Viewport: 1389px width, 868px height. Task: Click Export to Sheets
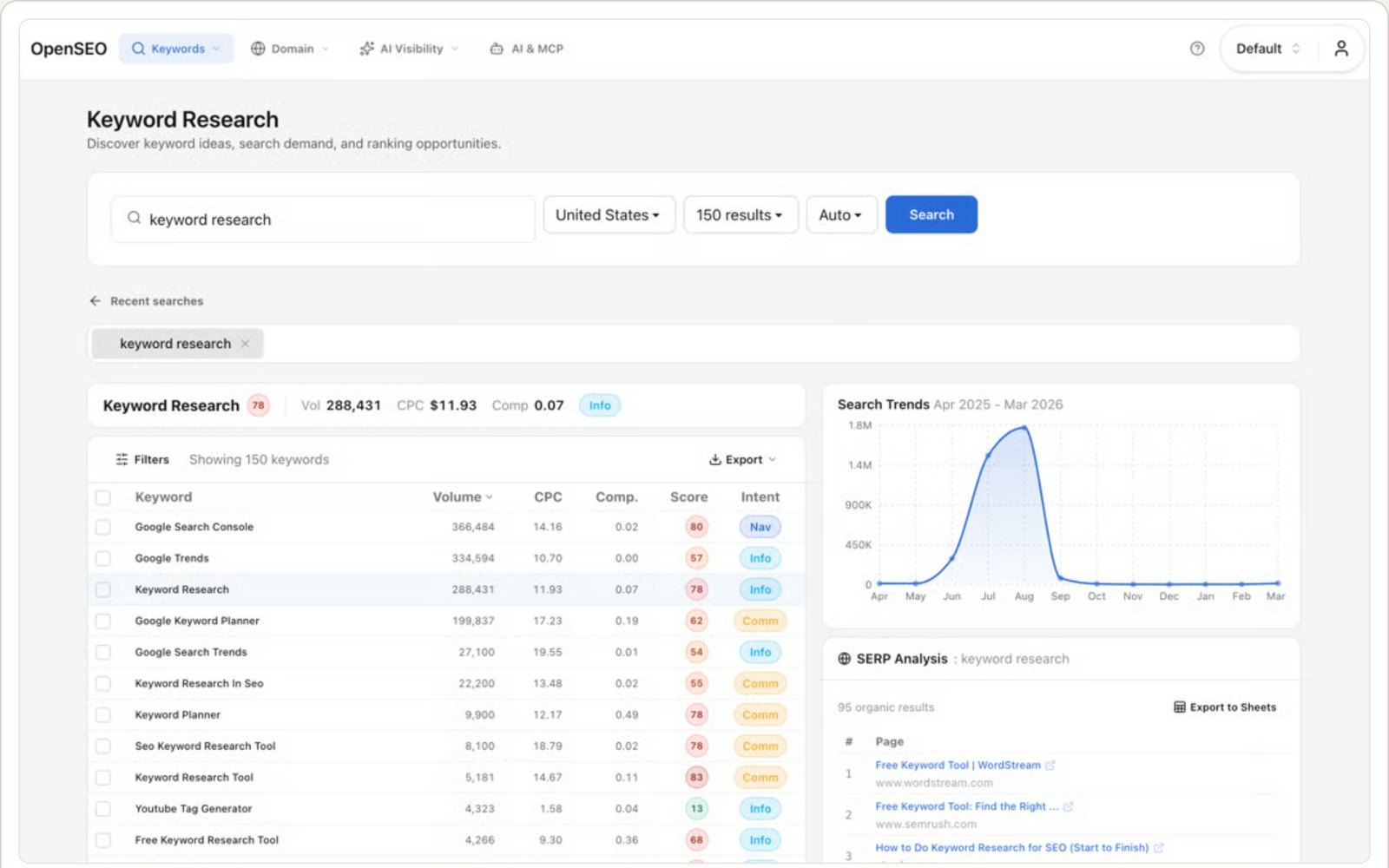1225,707
